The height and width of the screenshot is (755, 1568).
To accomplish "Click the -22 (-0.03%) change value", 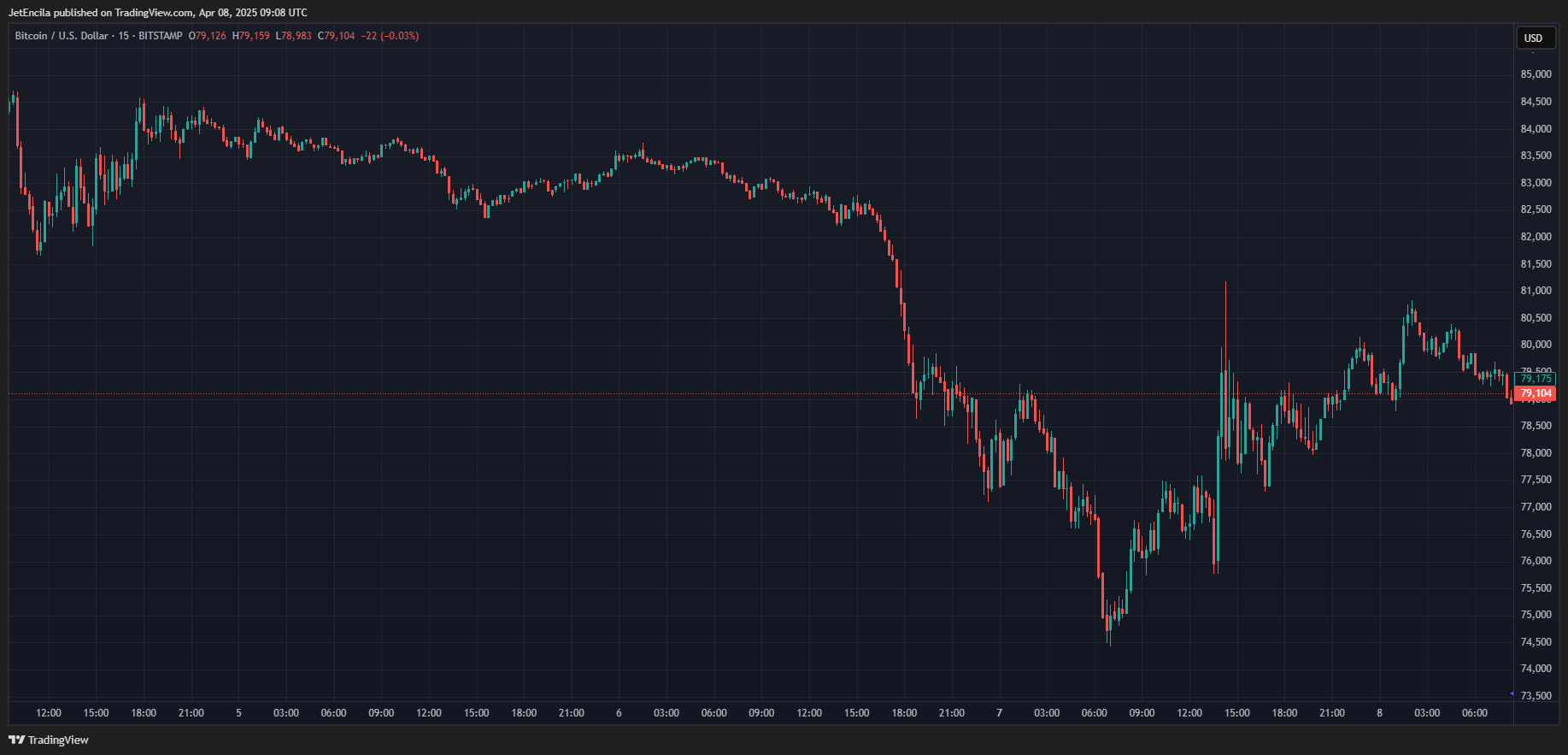I will pos(390,36).
